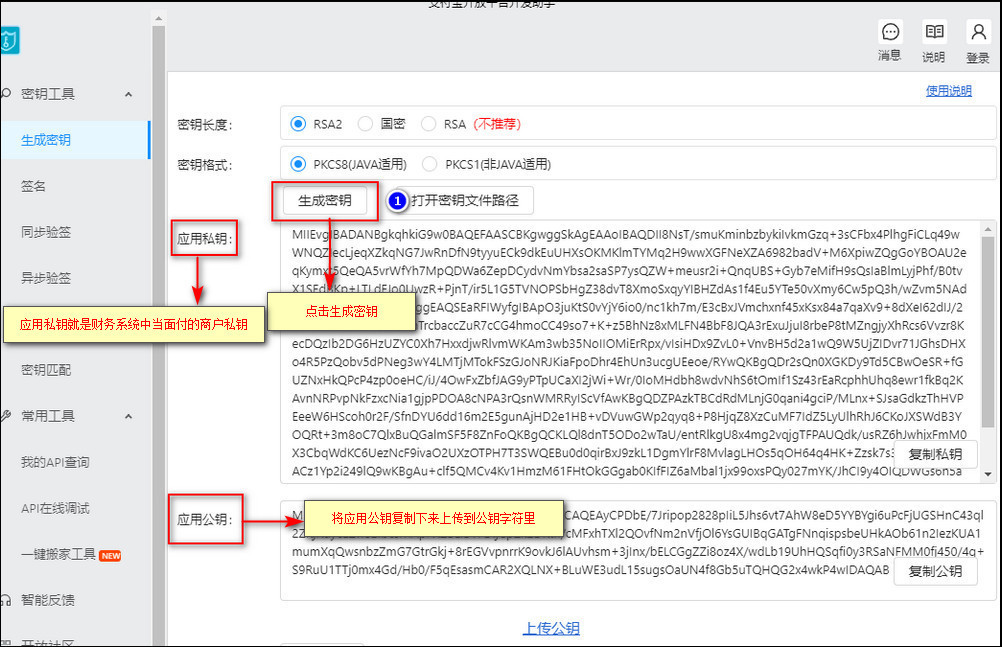Screen dimensions: 1002x647
Task: Open 签名 in the sidebar
Action: point(34,186)
